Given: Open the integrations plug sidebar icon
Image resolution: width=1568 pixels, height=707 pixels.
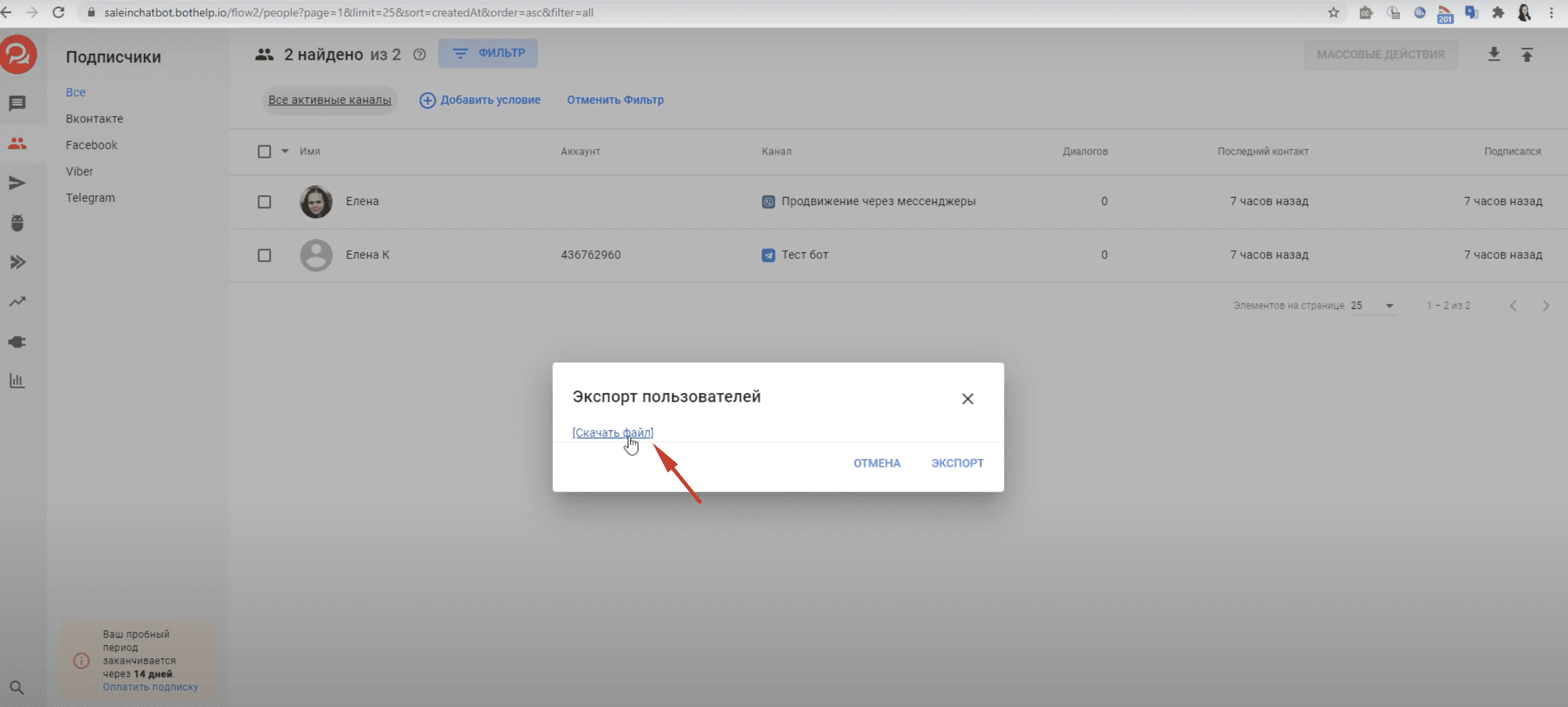Looking at the screenshot, I should point(17,342).
